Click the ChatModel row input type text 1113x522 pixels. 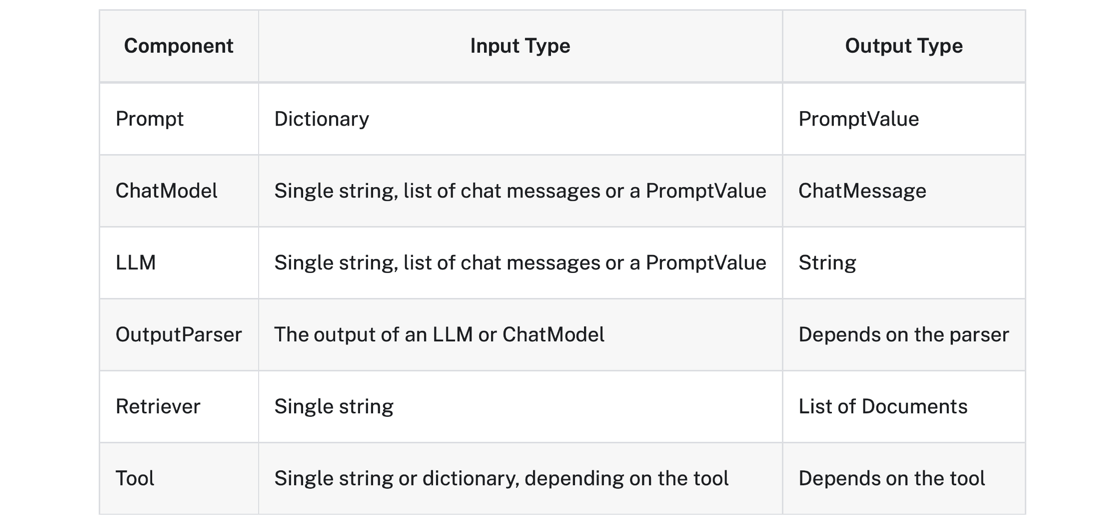pyautogui.click(x=520, y=191)
